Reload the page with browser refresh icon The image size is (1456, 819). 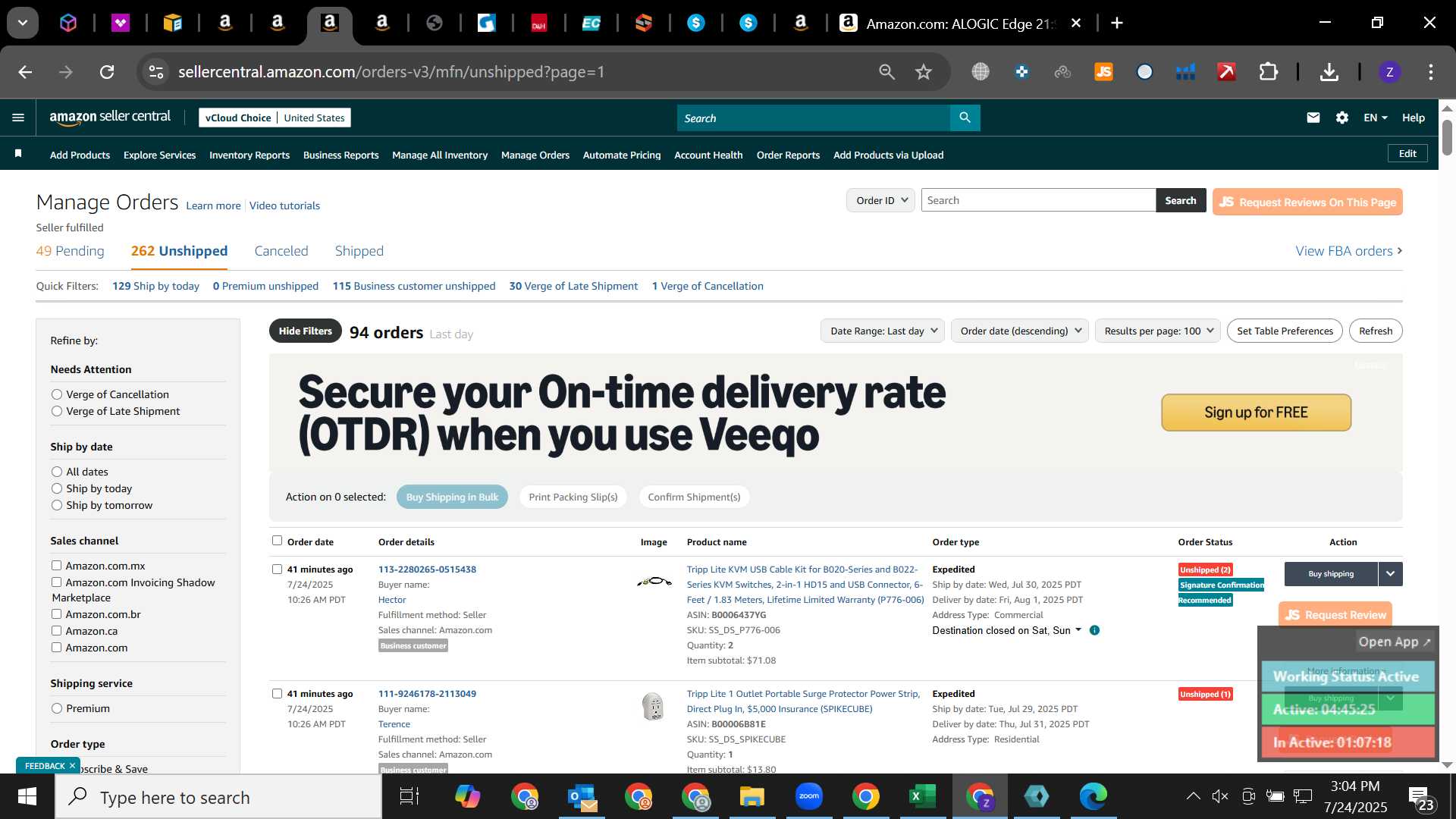[x=107, y=72]
